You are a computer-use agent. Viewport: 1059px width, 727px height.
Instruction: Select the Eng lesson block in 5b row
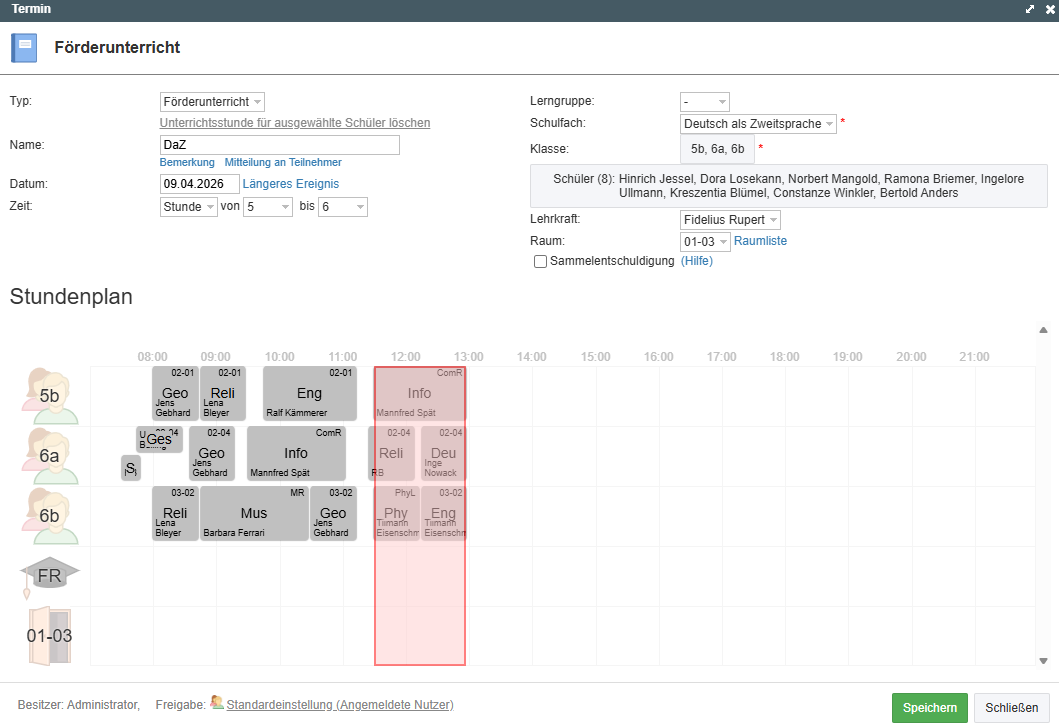pos(309,394)
